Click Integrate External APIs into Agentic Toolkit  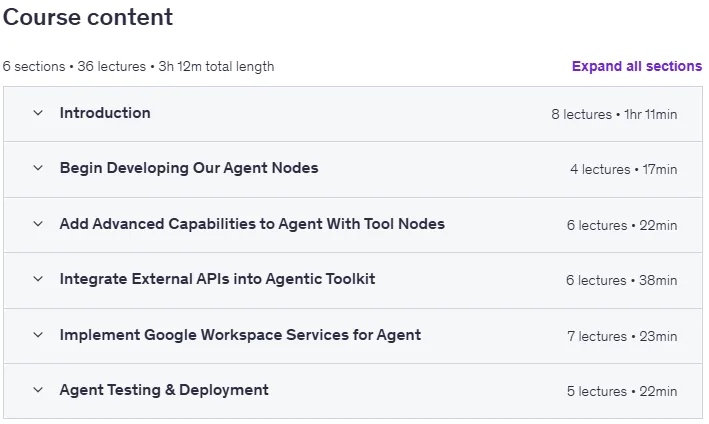(217, 279)
